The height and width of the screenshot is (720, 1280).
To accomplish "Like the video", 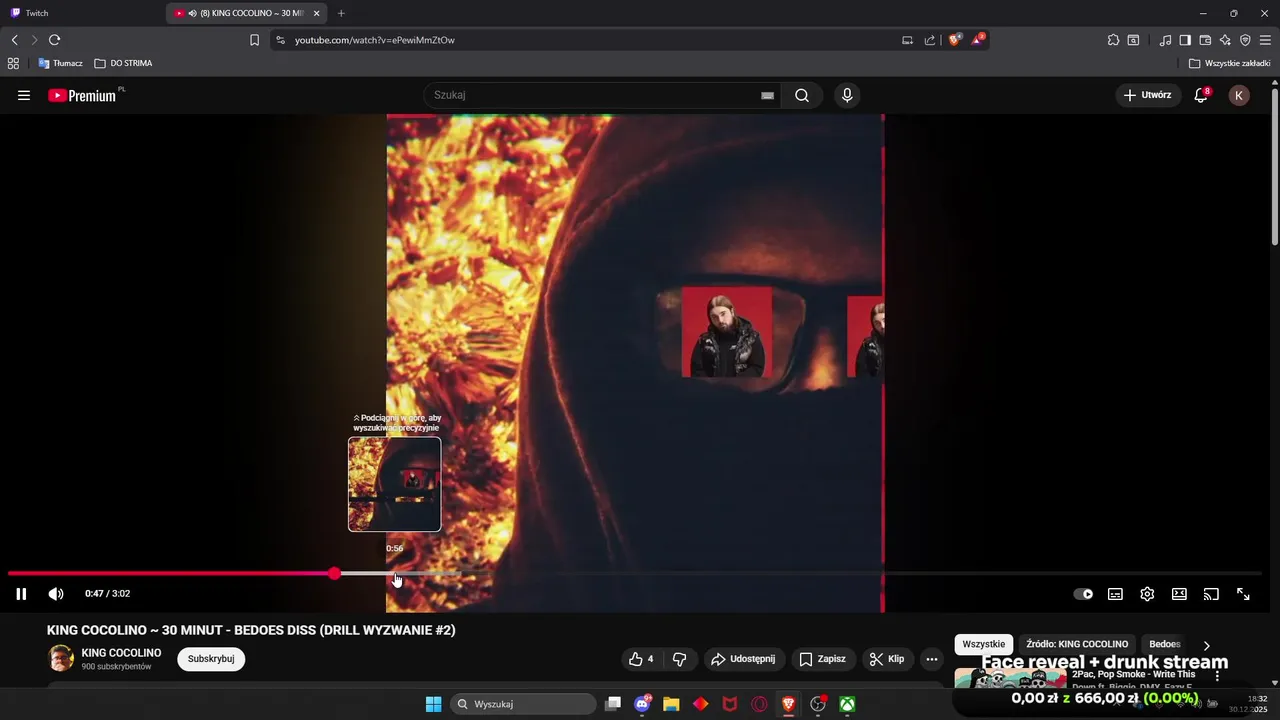I will coord(640,659).
